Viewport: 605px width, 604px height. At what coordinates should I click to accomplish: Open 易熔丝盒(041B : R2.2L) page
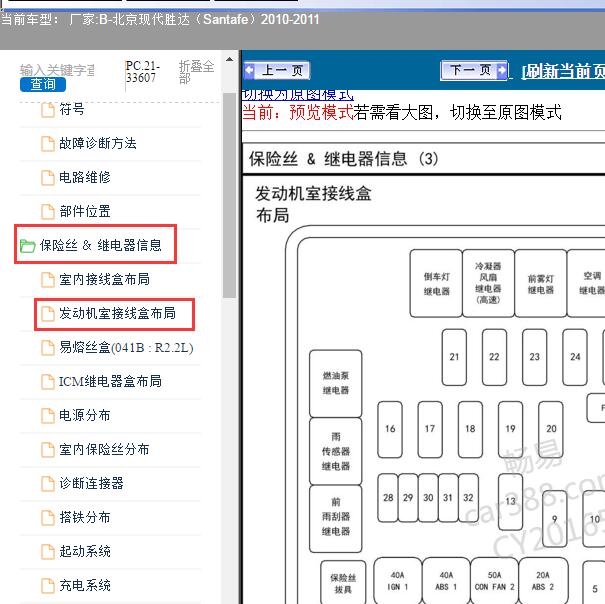(x=126, y=347)
